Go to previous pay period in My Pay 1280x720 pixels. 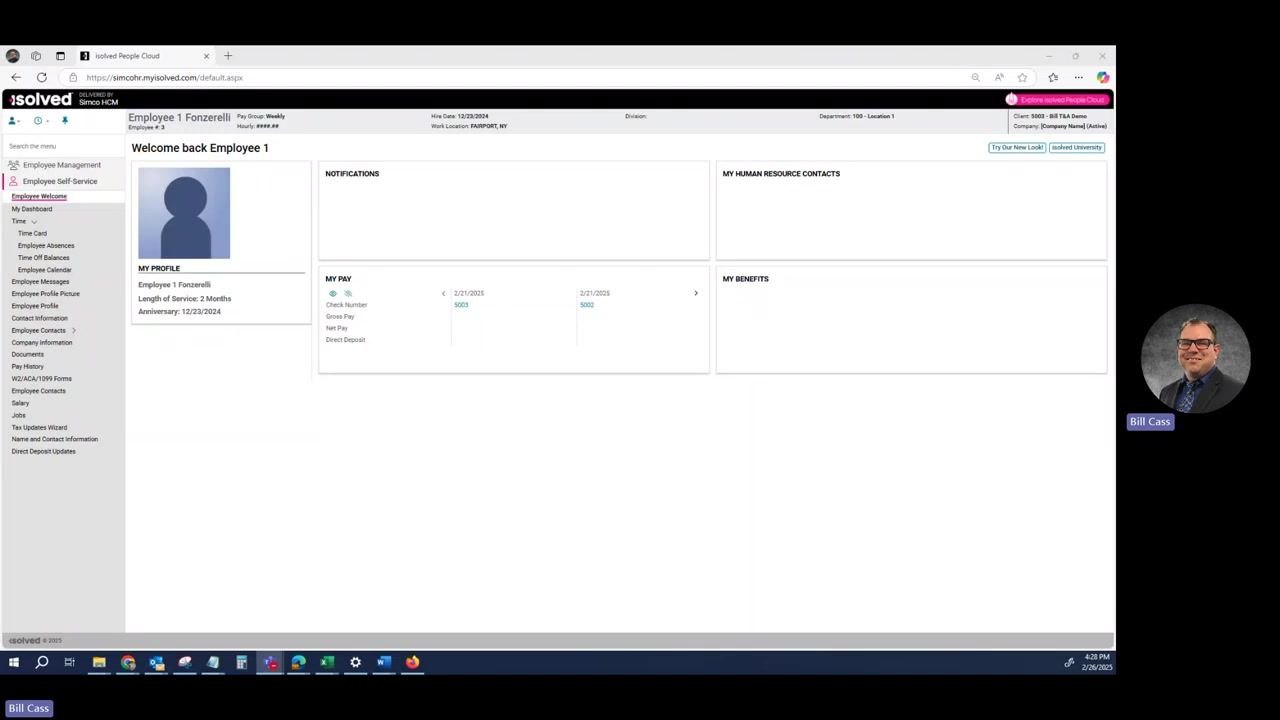pos(444,294)
